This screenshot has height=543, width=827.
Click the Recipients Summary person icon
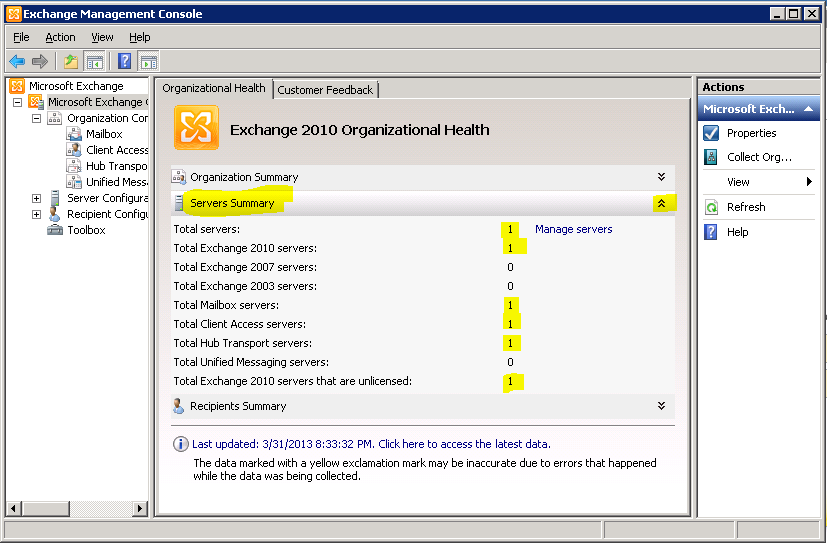point(179,406)
